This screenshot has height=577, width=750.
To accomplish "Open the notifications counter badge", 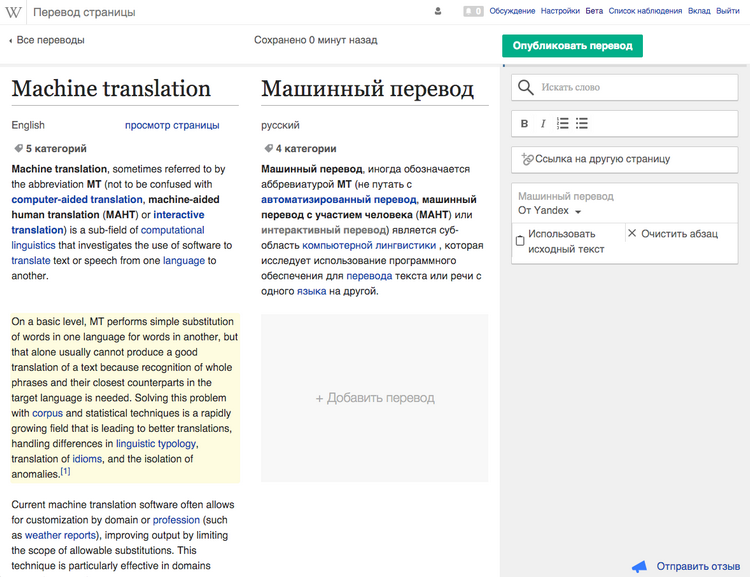I will pos(472,12).
